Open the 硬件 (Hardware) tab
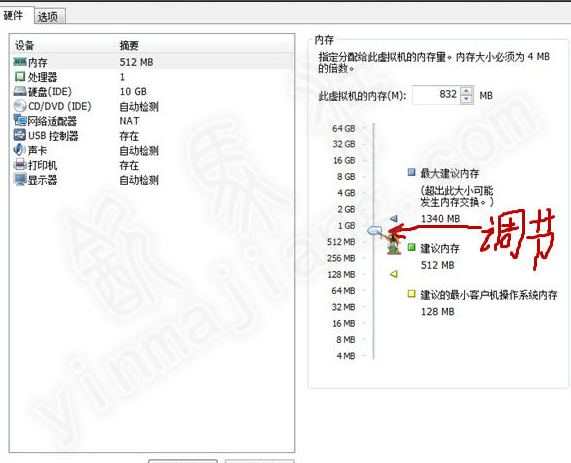This screenshot has width=571, height=463. 15,15
